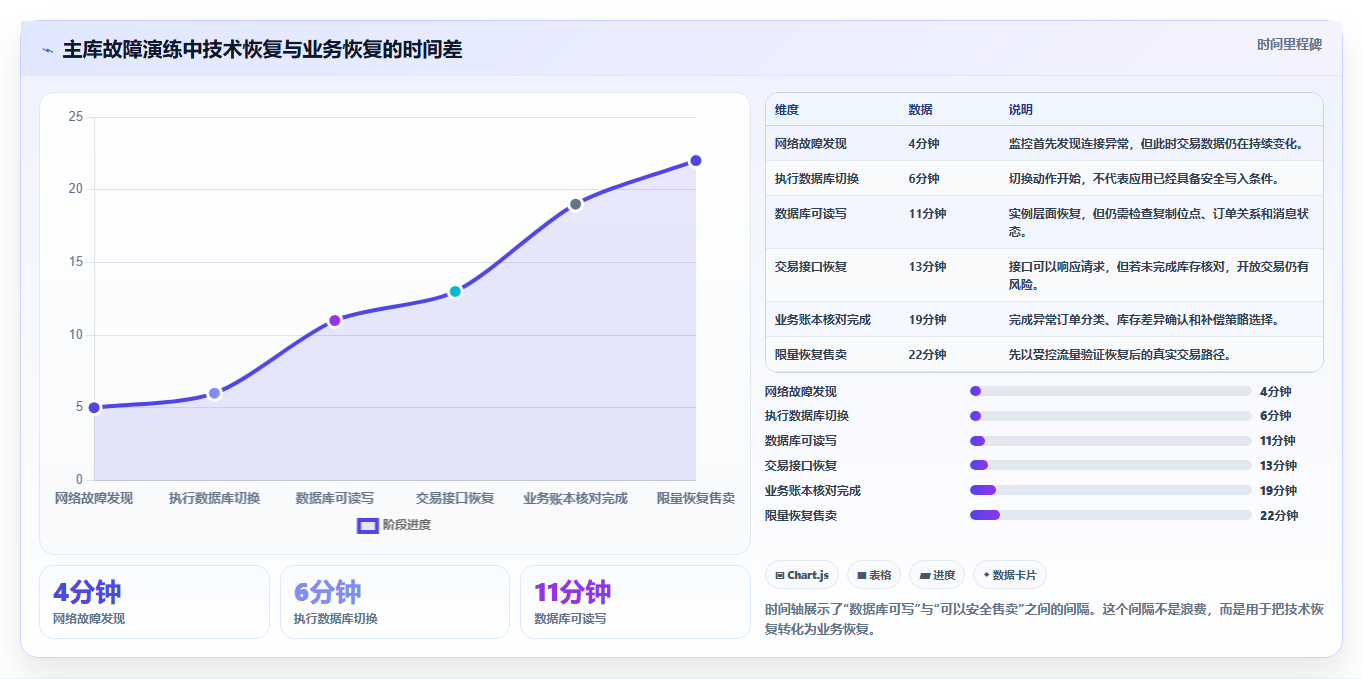Click the 19分钟 table value
1363x679 pixels.
coord(927,320)
